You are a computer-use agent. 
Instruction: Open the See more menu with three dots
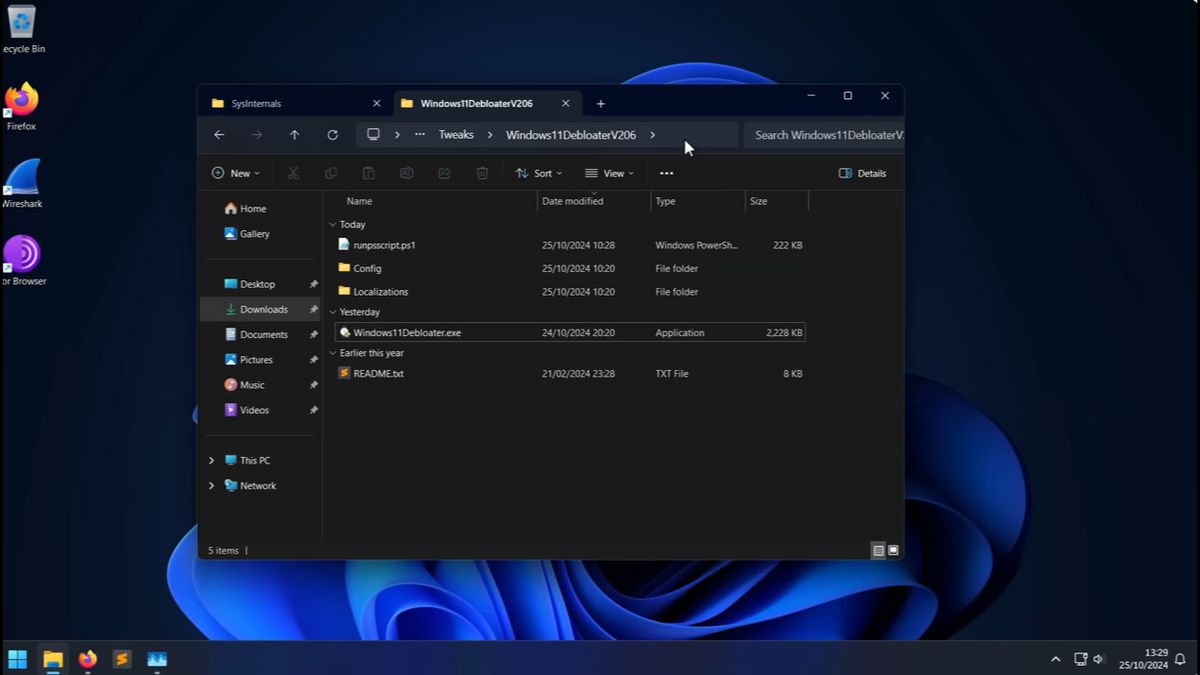click(x=666, y=173)
